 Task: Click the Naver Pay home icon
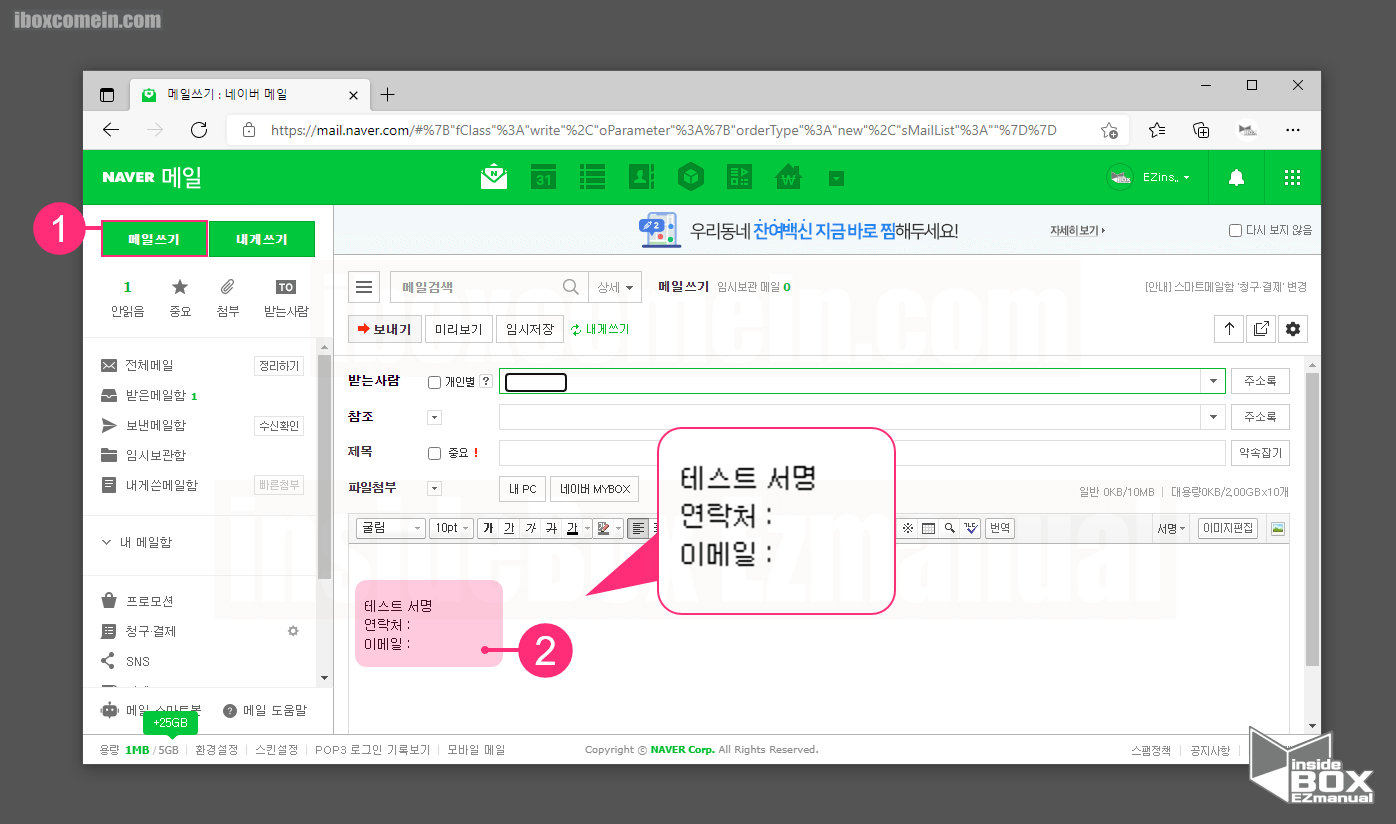coord(788,176)
